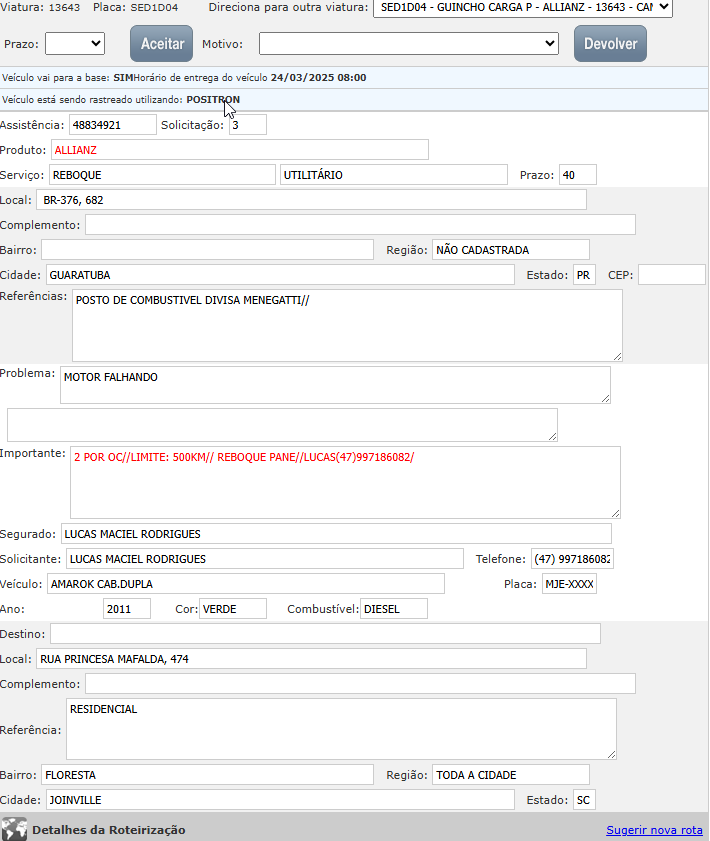The image size is (710, 841).
Task: Click the Telefone field
Action: point(571,559)
